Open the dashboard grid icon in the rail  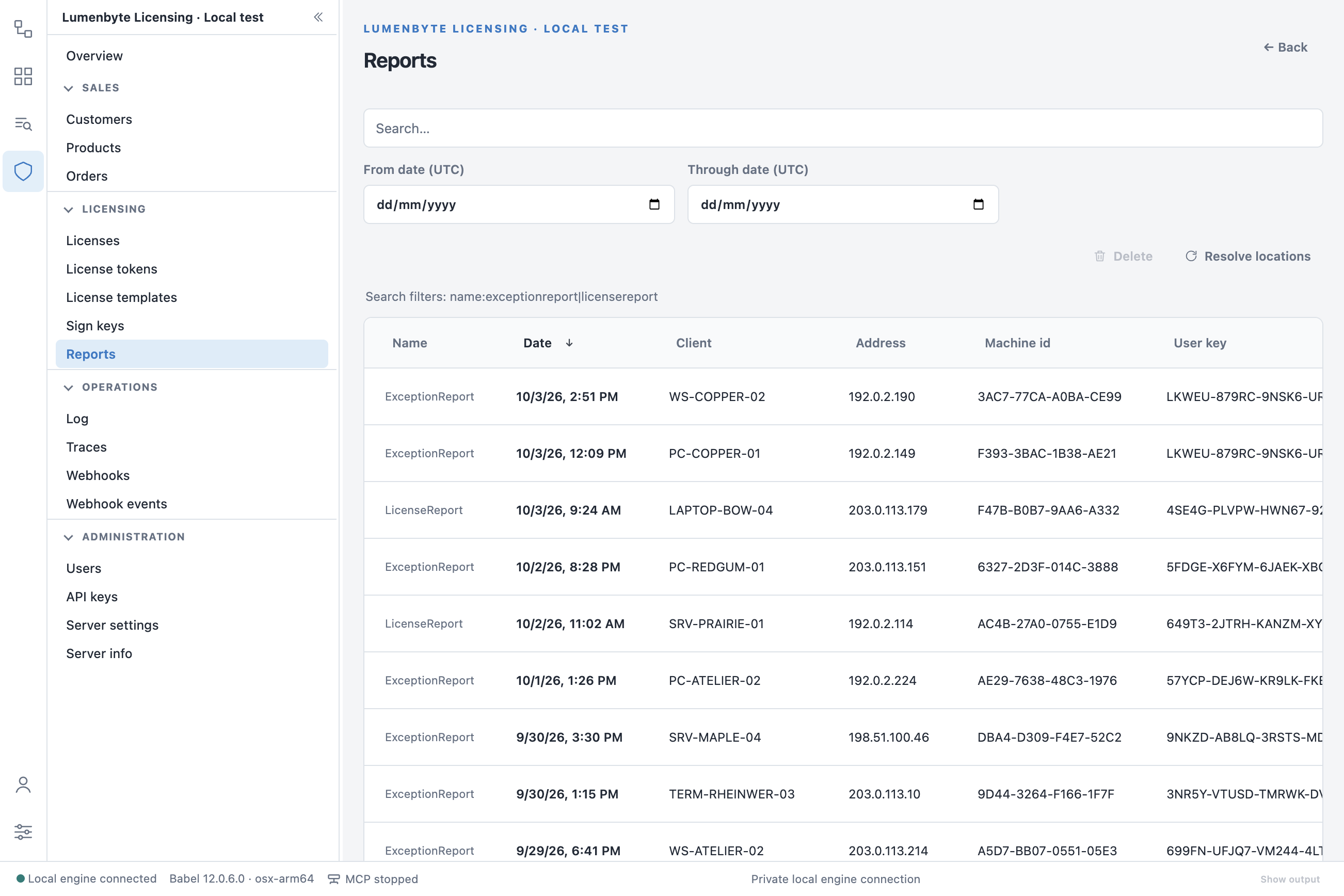(x=23, y=76)
